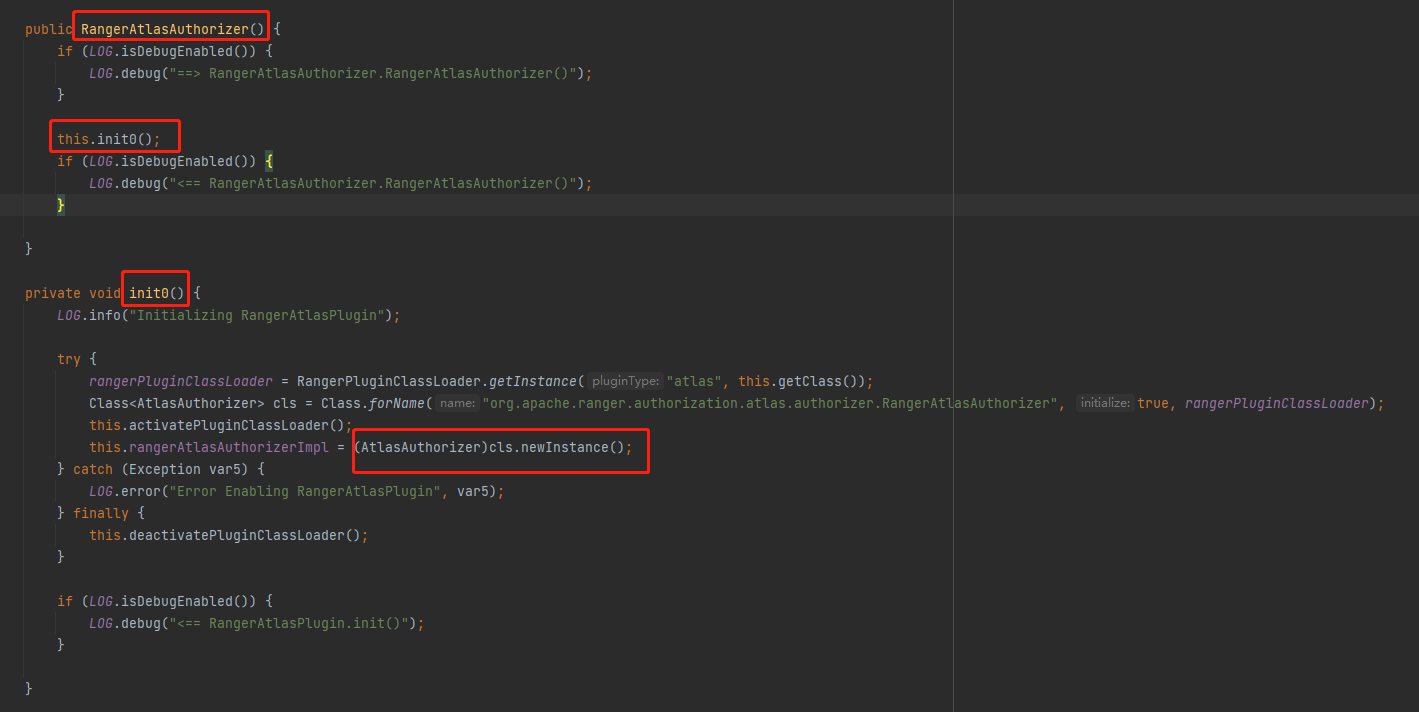Click the getInstance method call
Viewport: 1419px width, 712px height.
tap(533, 381)
